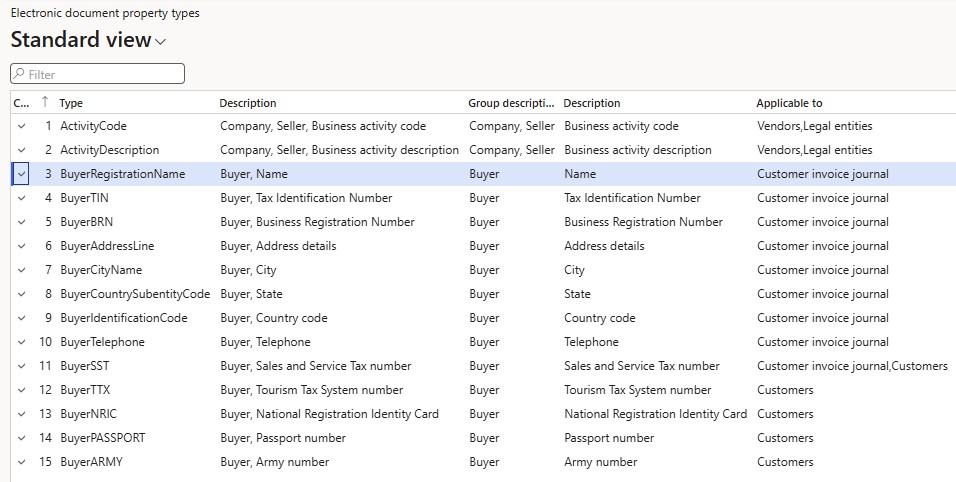This screenshot has width=956, height=482.
Task: Click the Filter search field
Action: coord(98,74)
